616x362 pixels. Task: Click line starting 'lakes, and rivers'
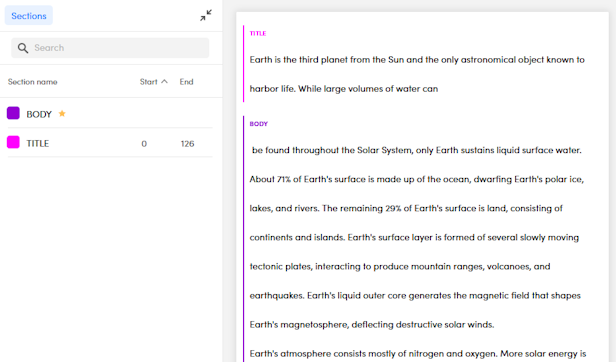(x=406, y=208)
